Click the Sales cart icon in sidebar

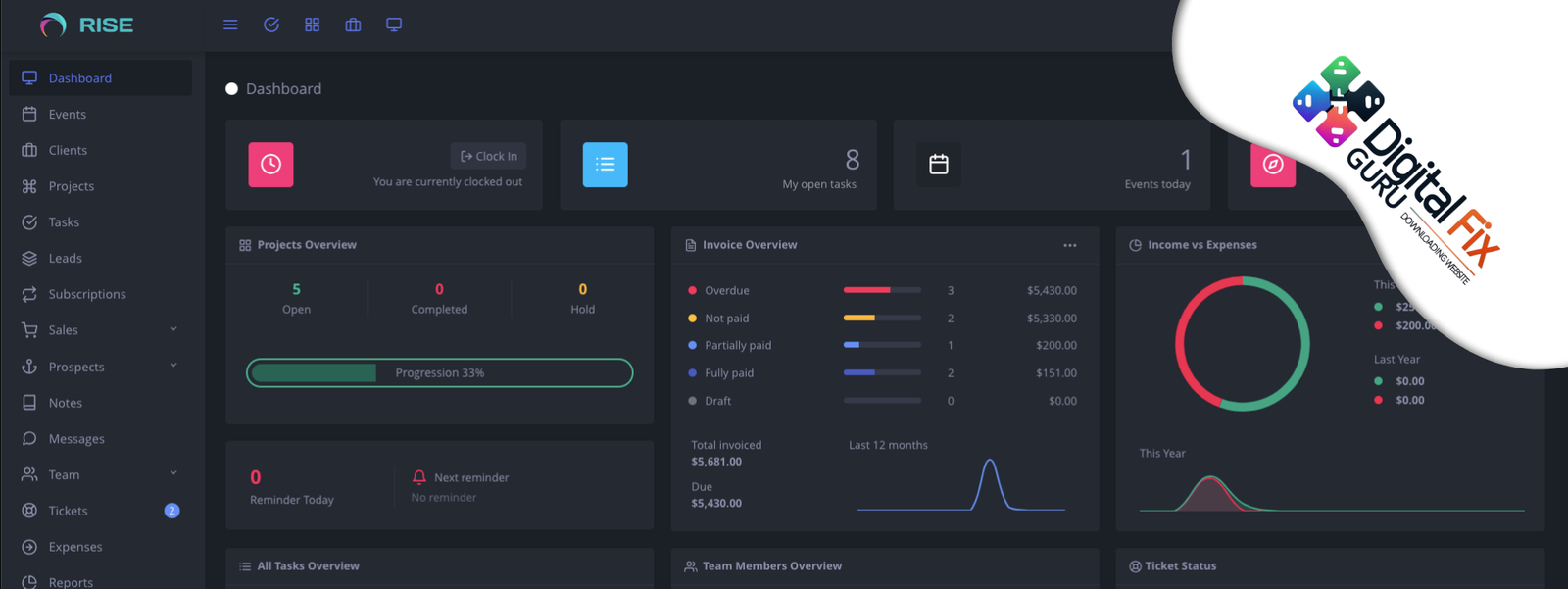tap(29, 330)
